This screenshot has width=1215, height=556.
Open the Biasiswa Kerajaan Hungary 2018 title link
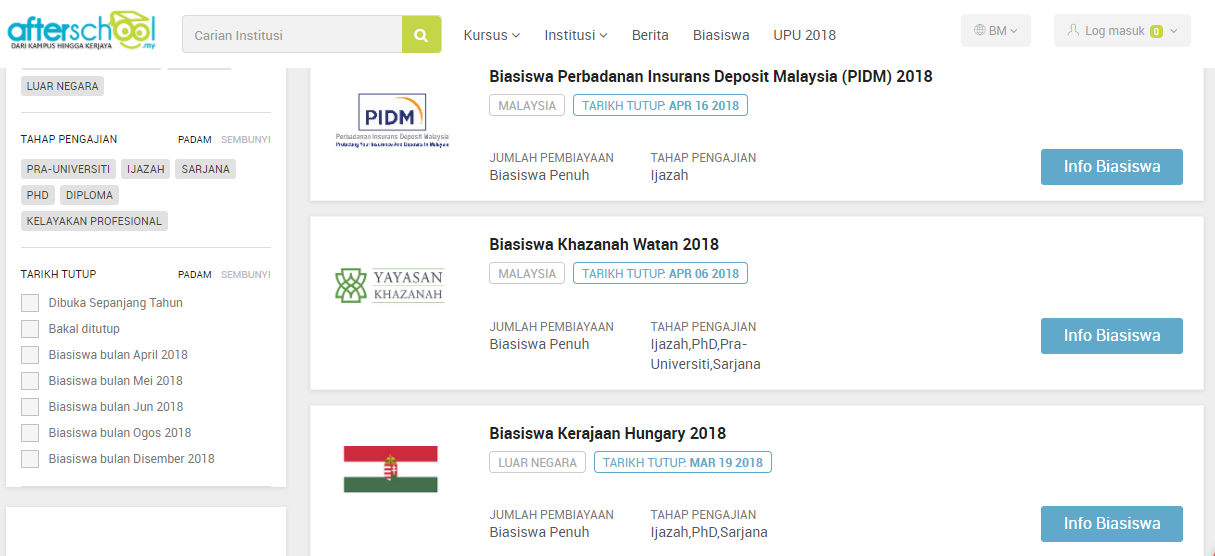click(607, 433)
